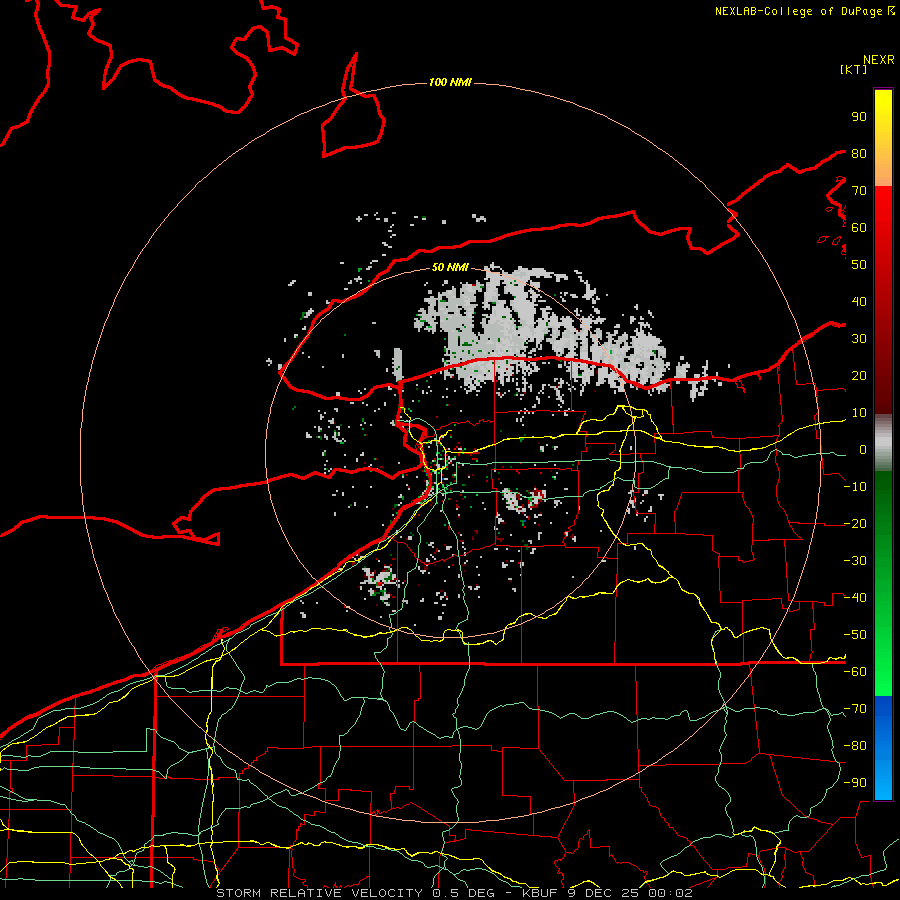900x900 pixels.
Task: Select the 0 value on the velocity scale
Action: pos(863,450)
